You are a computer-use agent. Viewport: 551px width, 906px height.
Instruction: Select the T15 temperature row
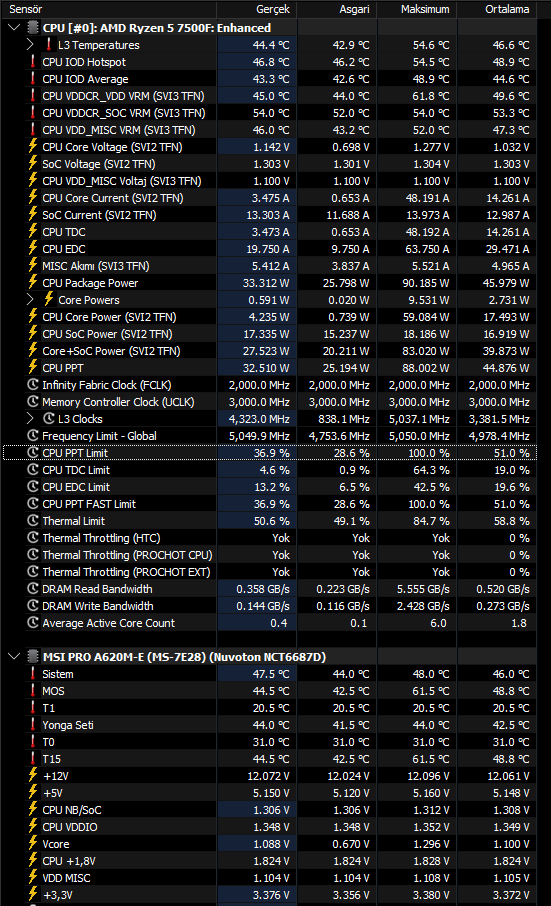click(x=269, y=759)
